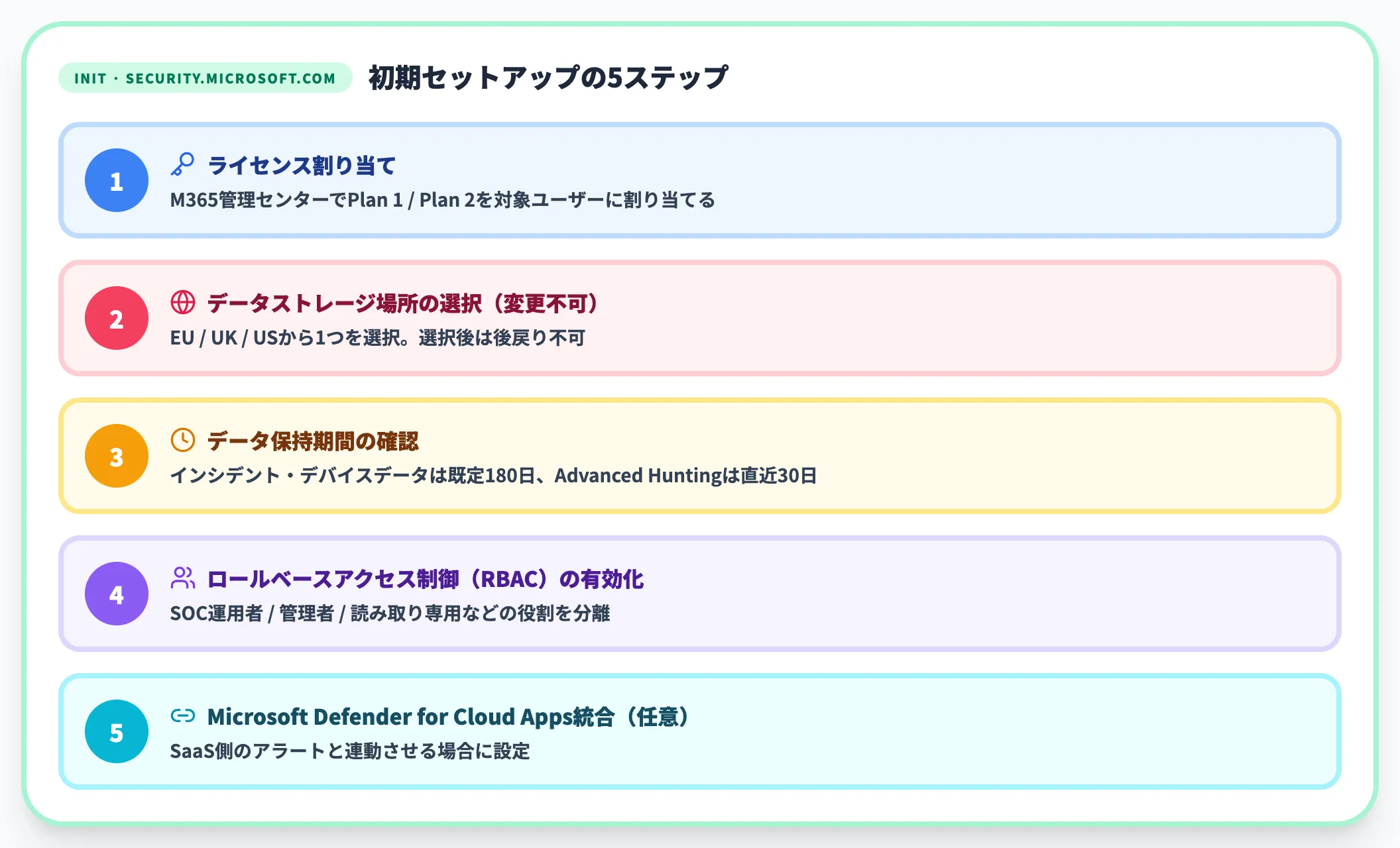The height and width of the screenshot is (848, 1400).
Task: Click the title ロールベースアクセス制御（RBAC）の有効化
Action: 426,578
